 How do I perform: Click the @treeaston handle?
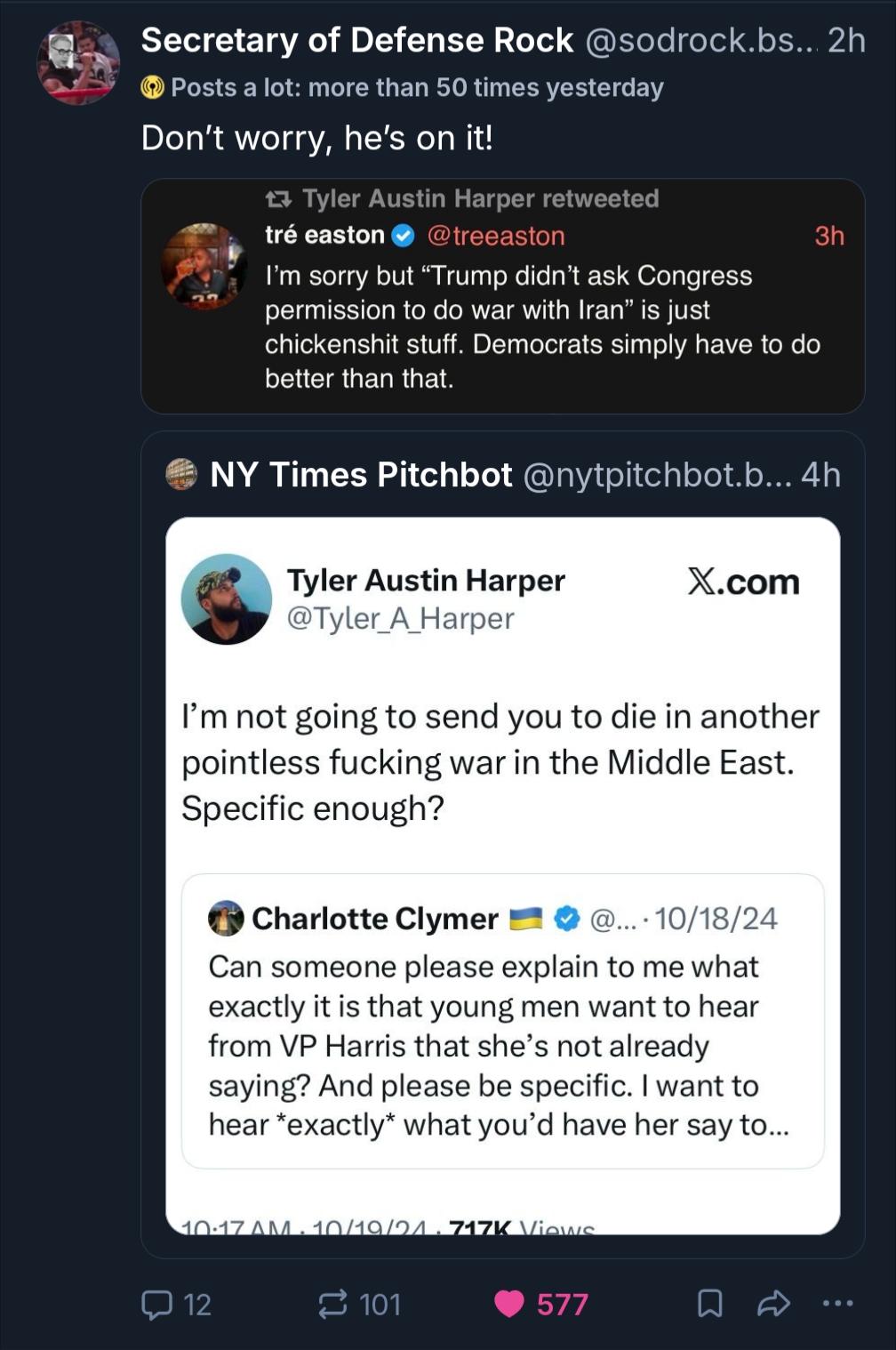coord(496,236)
